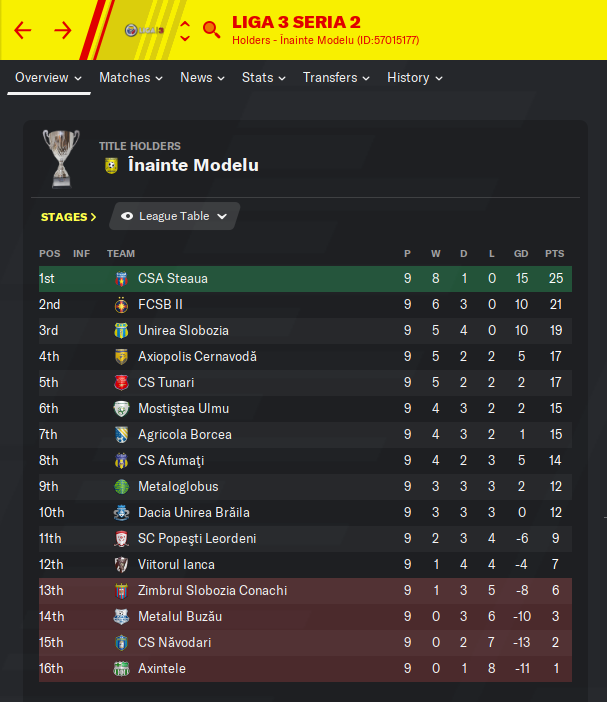Click the trophy cup image

tap(61, 158)
